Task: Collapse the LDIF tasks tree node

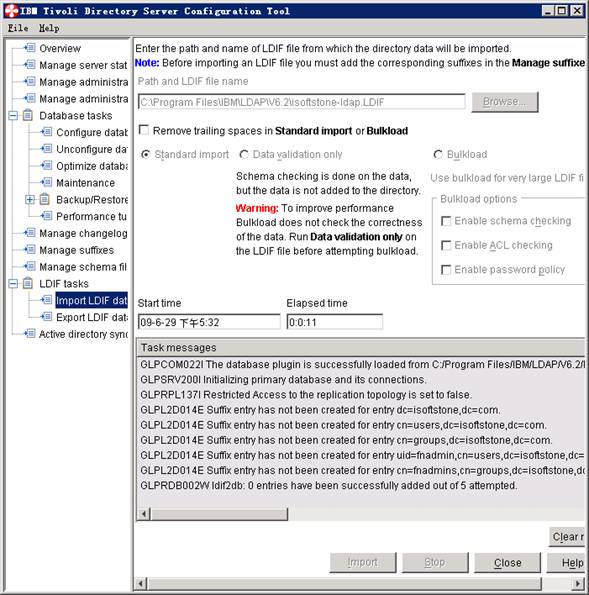Action: [13, 283]
